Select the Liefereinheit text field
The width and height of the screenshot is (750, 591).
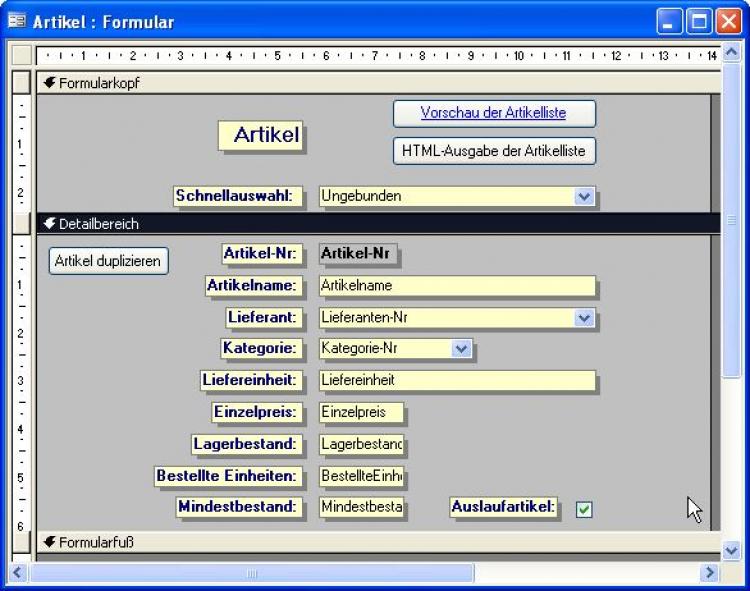click(456, 381)
